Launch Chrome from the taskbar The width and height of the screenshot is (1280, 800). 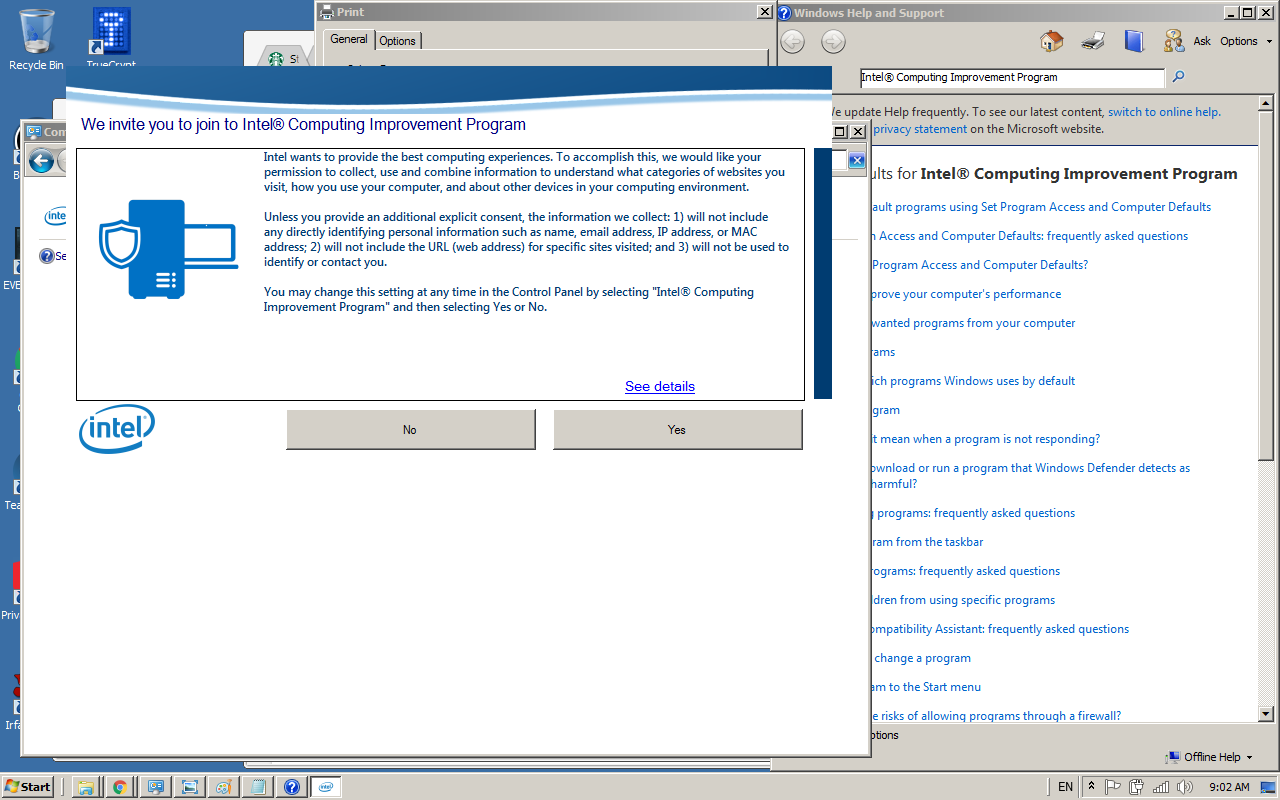[119, 787]
